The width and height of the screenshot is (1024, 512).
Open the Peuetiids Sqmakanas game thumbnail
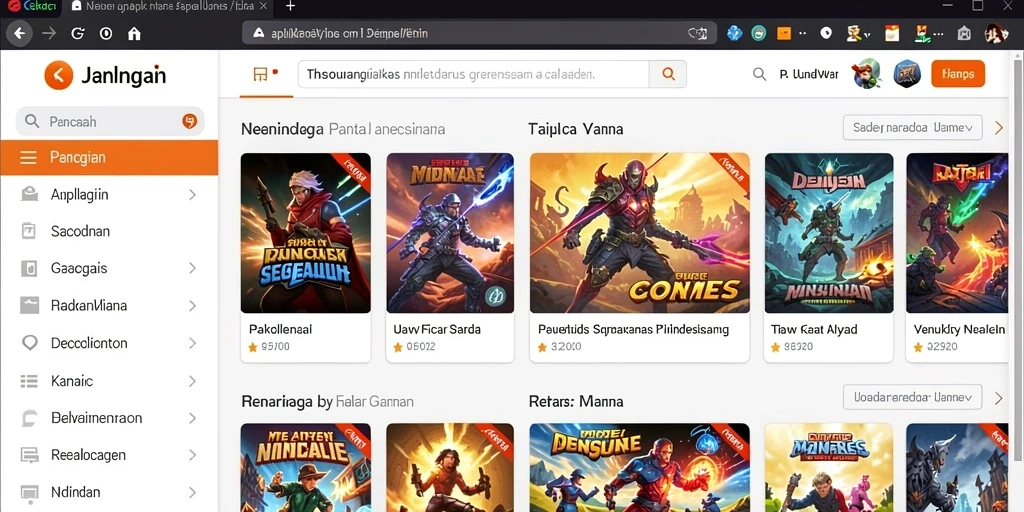[x=639, y=233]
